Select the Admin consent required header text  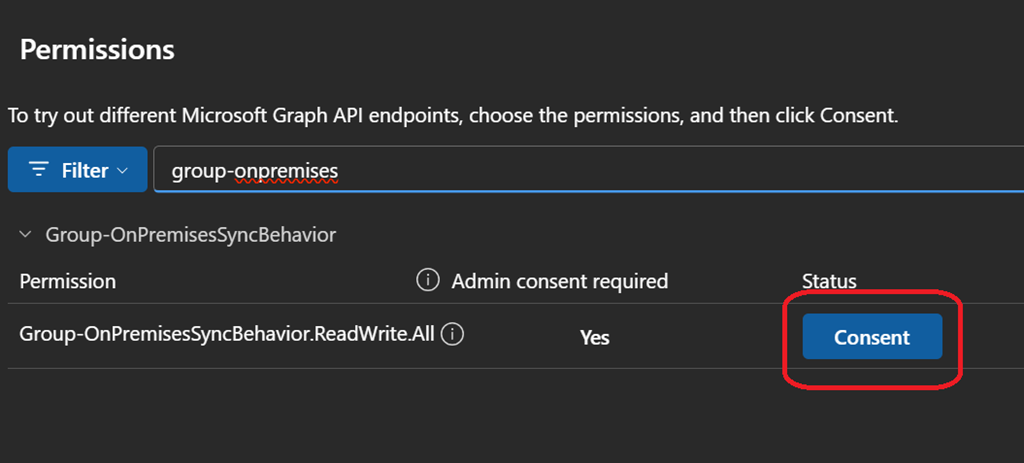(559, 281)
